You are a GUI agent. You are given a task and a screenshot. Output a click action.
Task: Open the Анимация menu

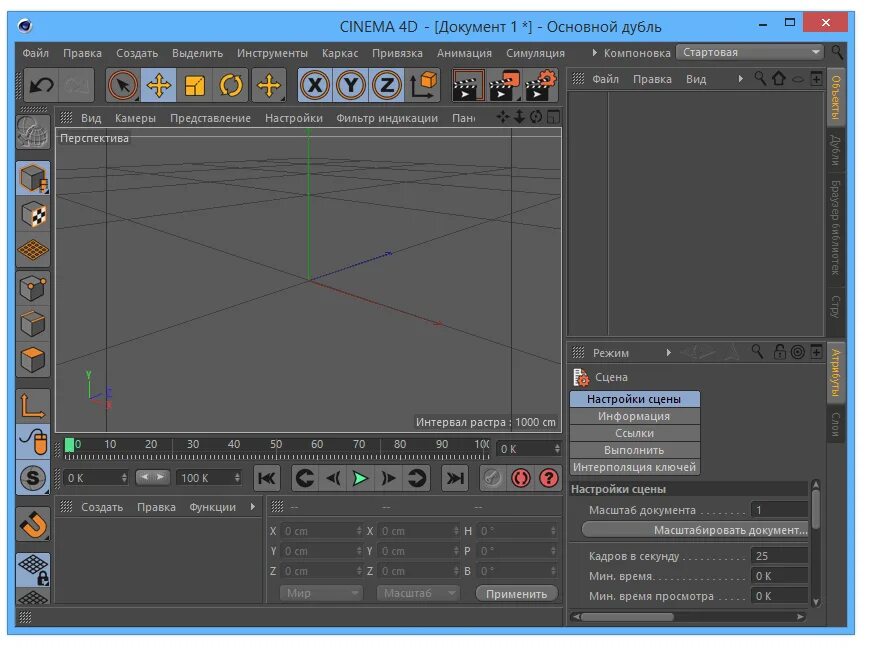click(464, 53)
